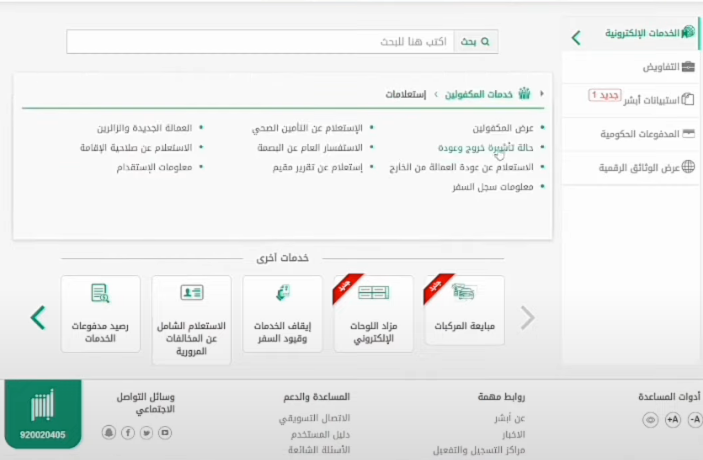The image size is (703, 460).
Task: Decrease font size with A- button
Action: click(x=695, y=420)
